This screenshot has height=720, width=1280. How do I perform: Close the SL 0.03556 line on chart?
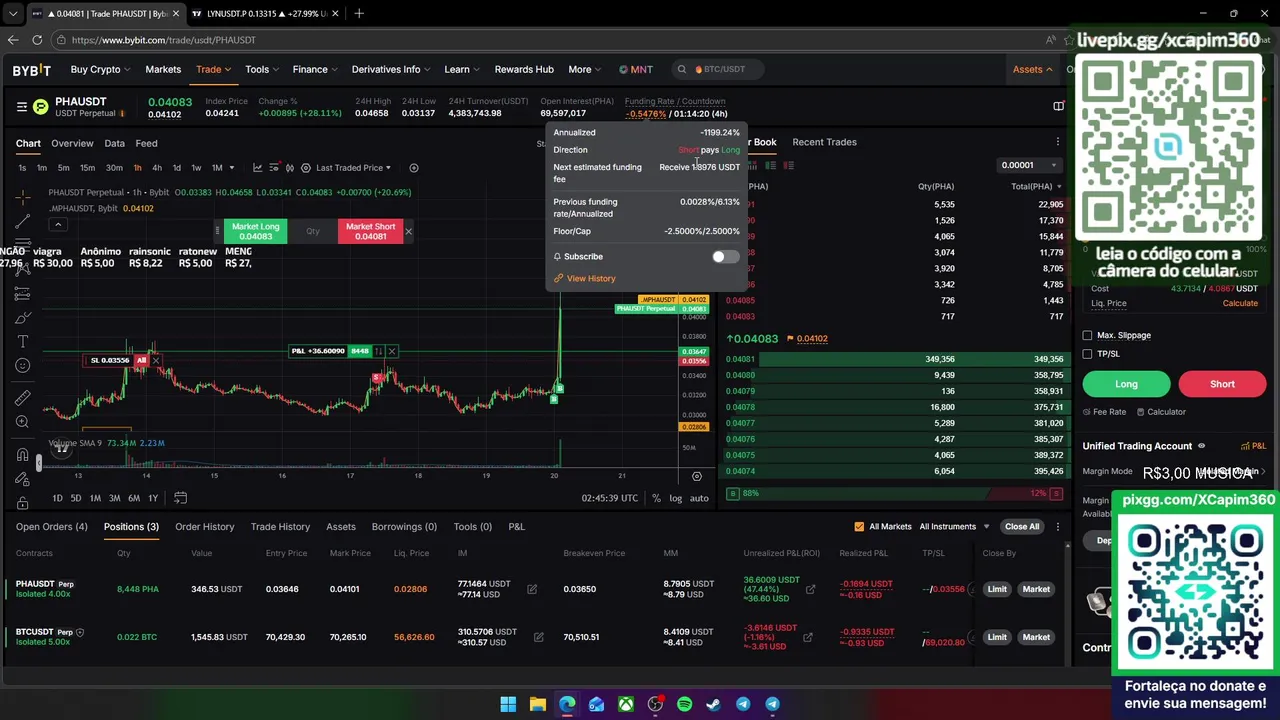click(x=156, y=360)
